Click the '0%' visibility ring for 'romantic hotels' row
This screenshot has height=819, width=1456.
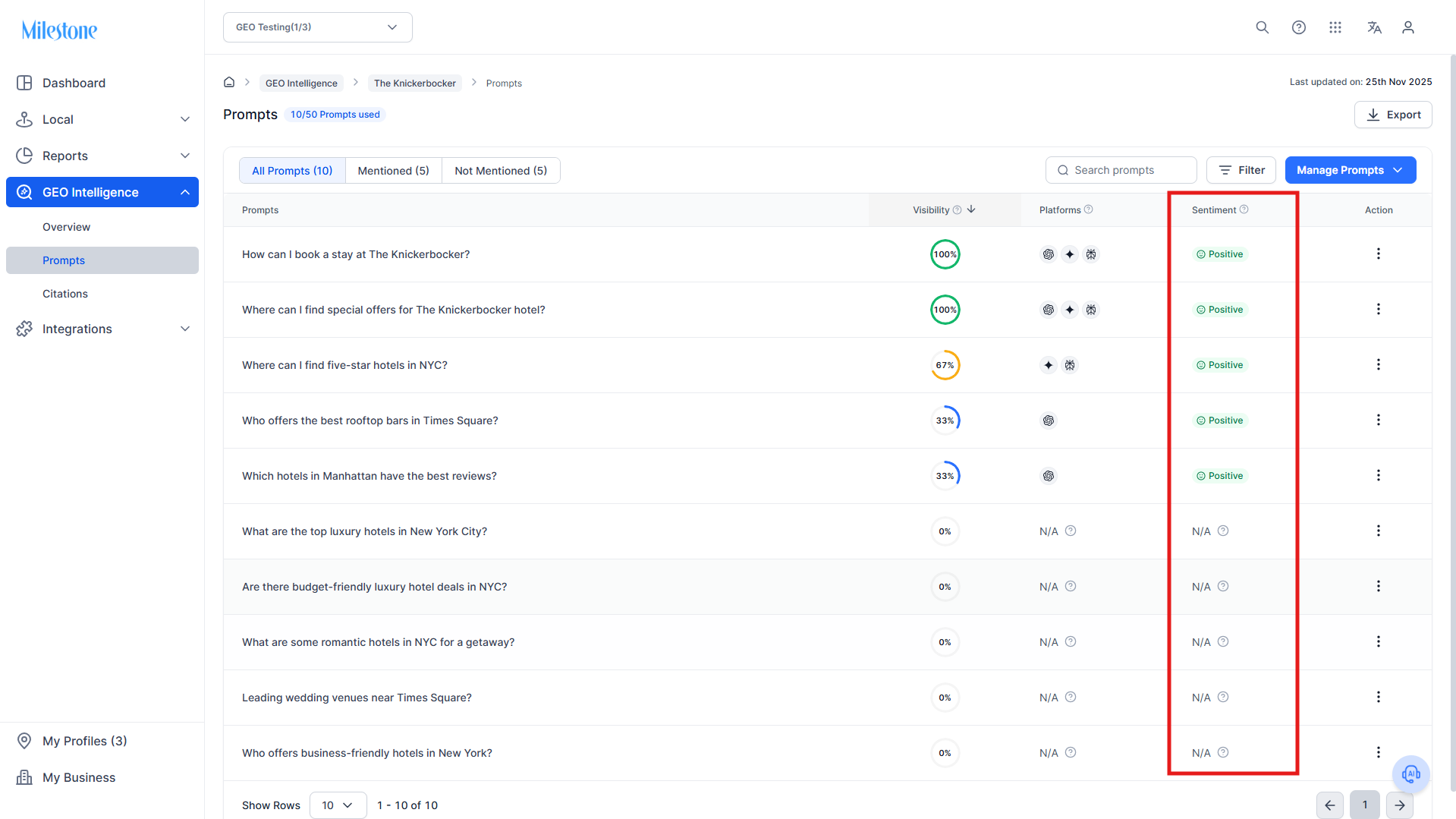pyautogui.click(x=945, y=642)
